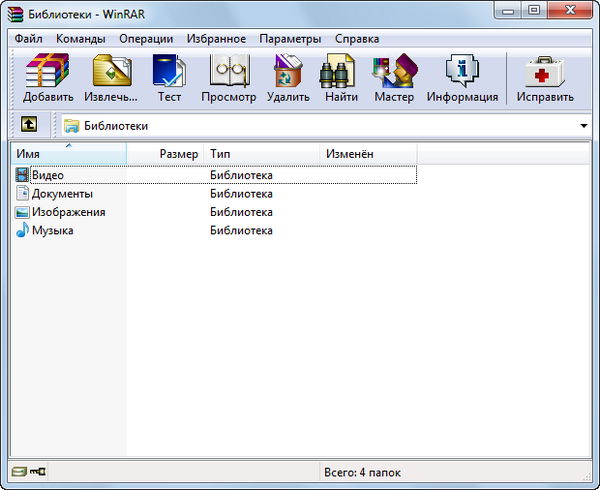Open the Параметры menu

click(x=290, y=39)
